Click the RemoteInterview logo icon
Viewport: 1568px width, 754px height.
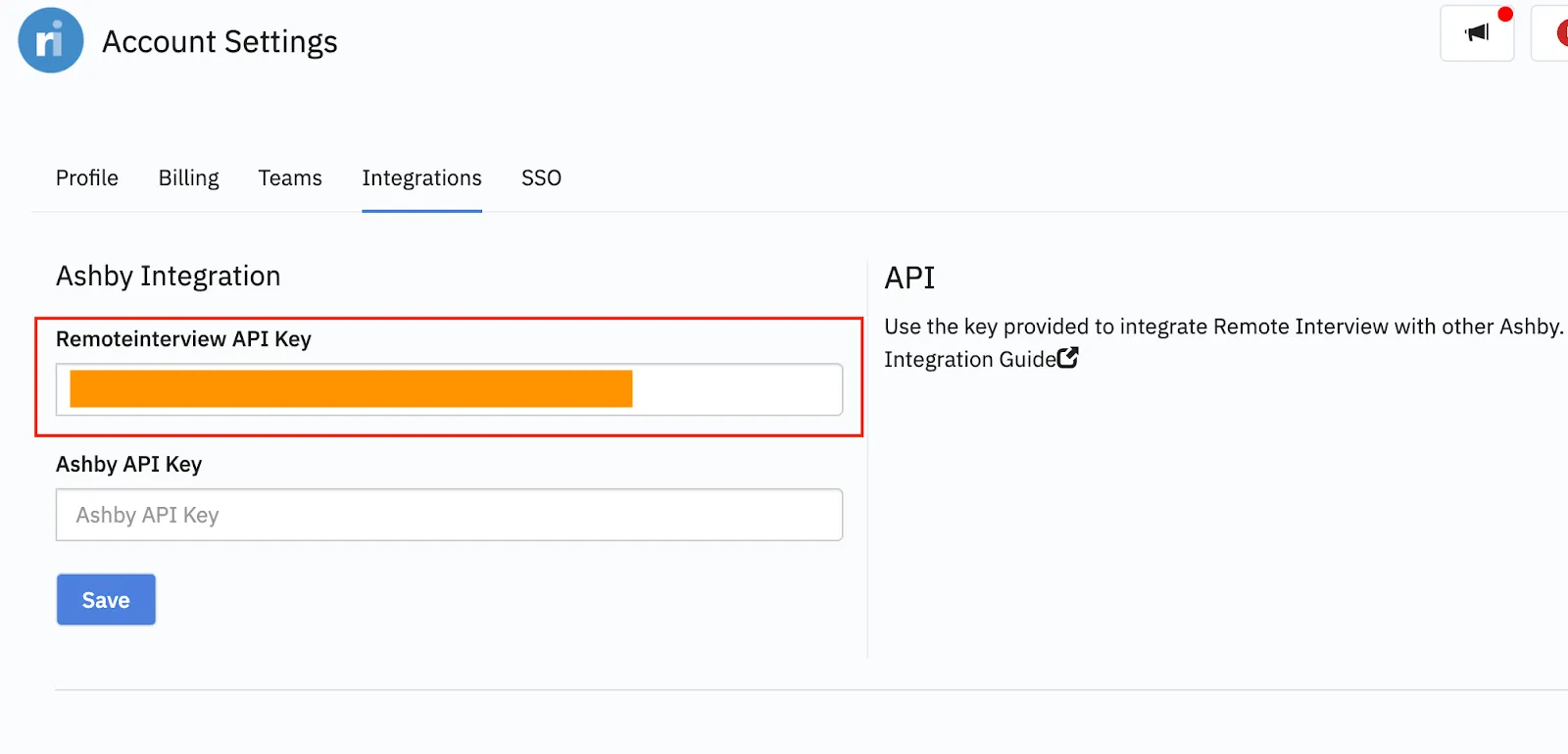coord(50,40)
